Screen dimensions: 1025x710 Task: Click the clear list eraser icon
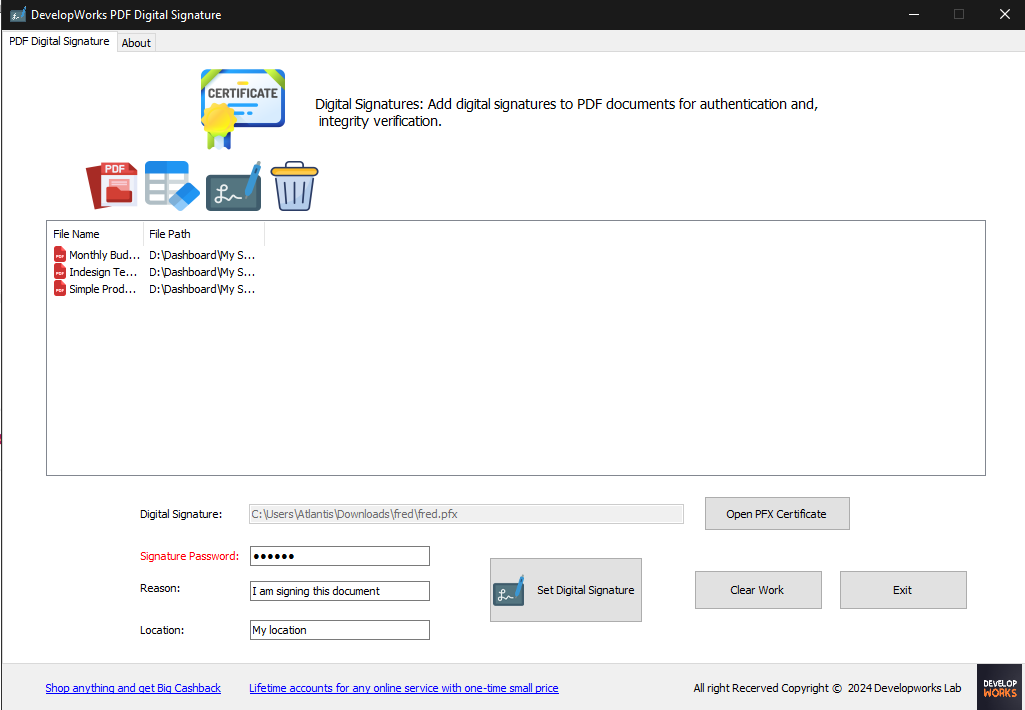pyautogui.click(x=172, y=186)
